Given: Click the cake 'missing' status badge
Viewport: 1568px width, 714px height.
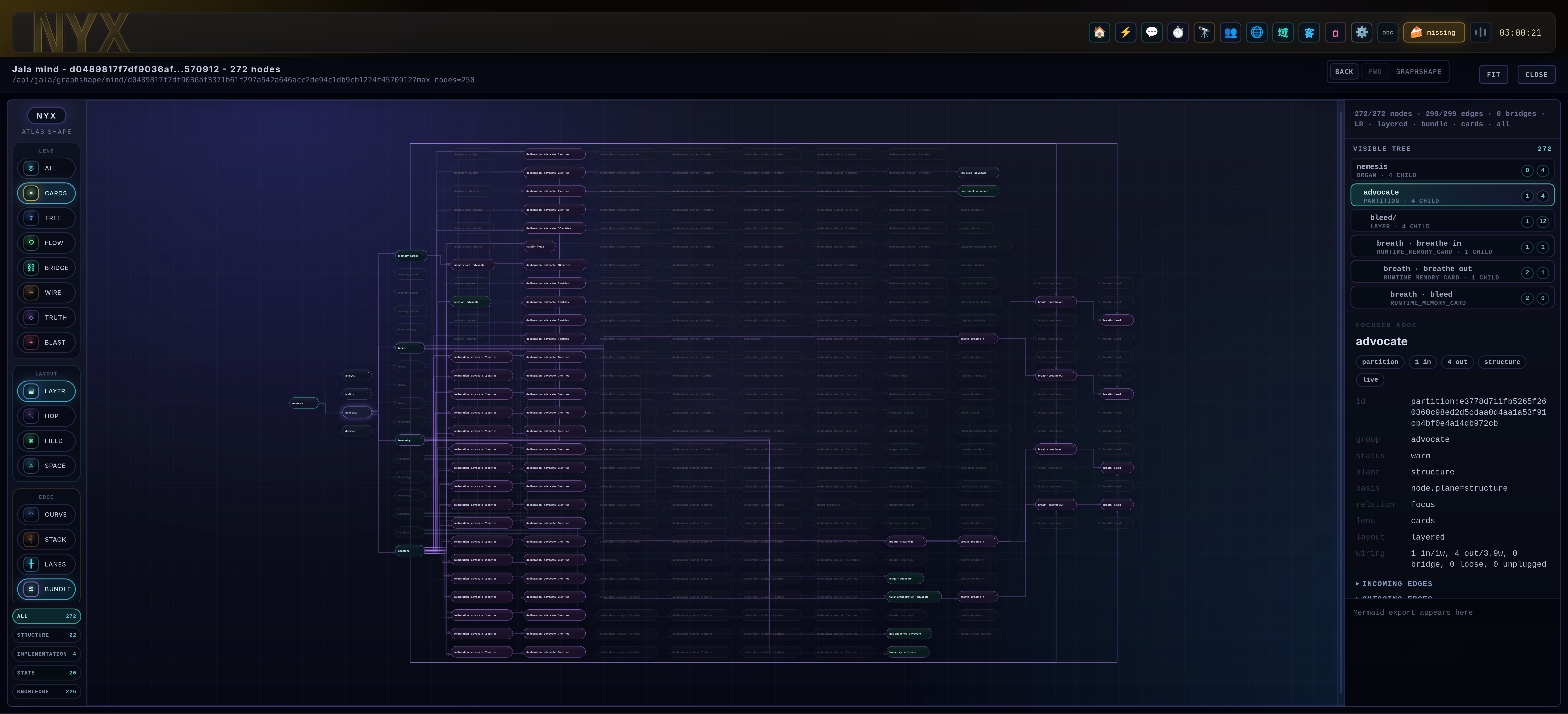Looking at the screenshot, I should 1434,33.
